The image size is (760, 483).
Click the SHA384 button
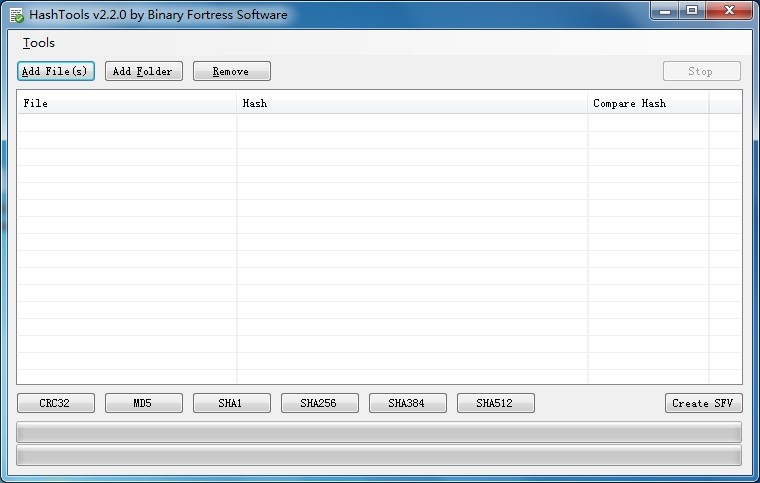click(407, 403)
